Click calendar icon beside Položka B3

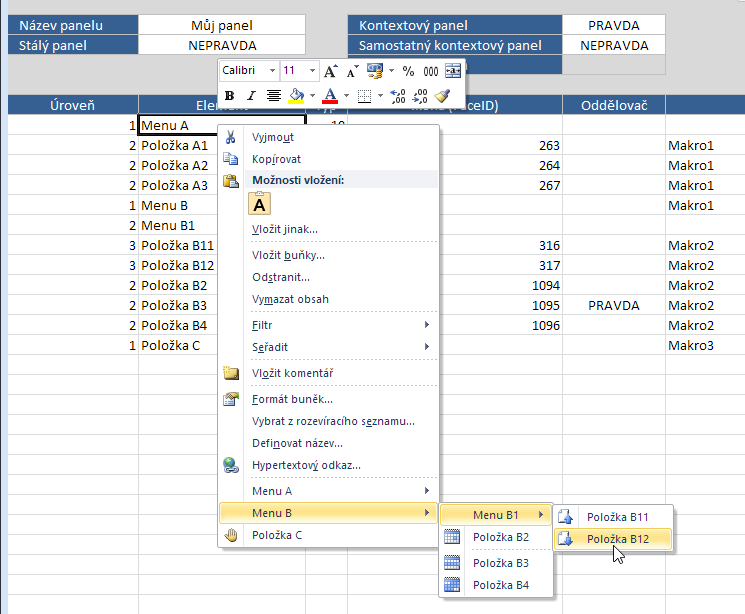452,563
